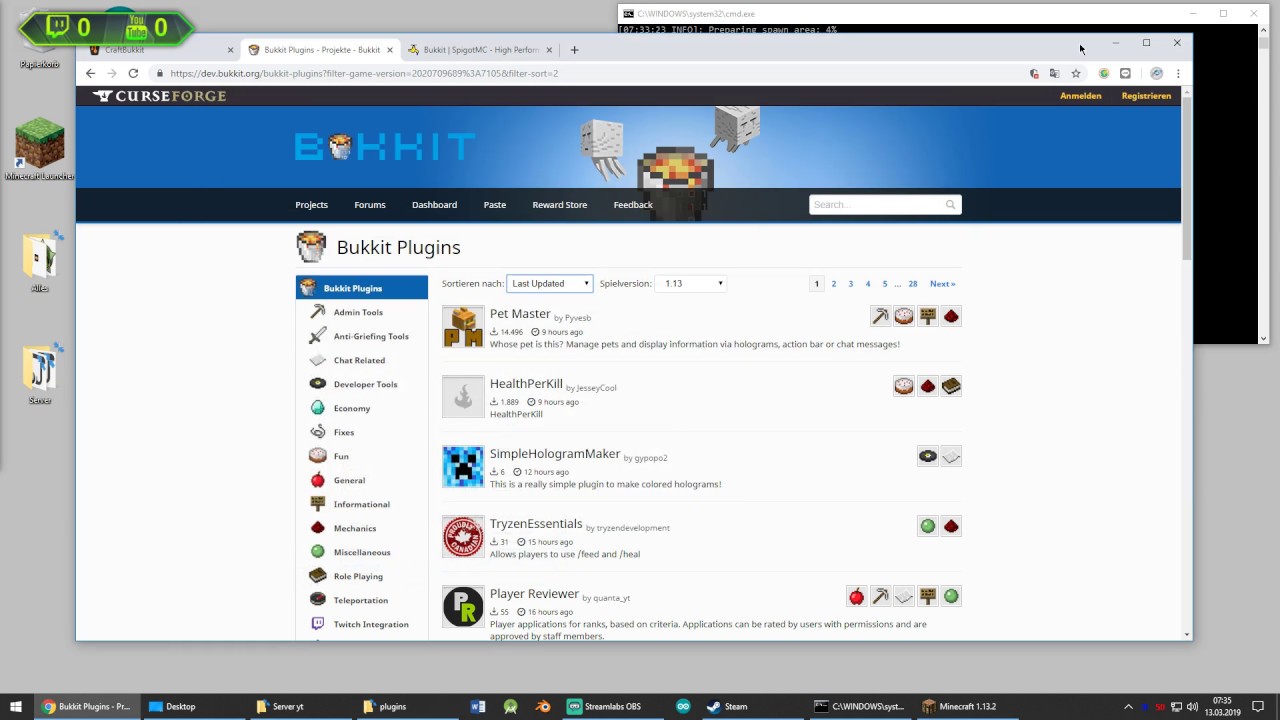
Task: Go back with browser back arrow
Action: (x=90, y=73)
